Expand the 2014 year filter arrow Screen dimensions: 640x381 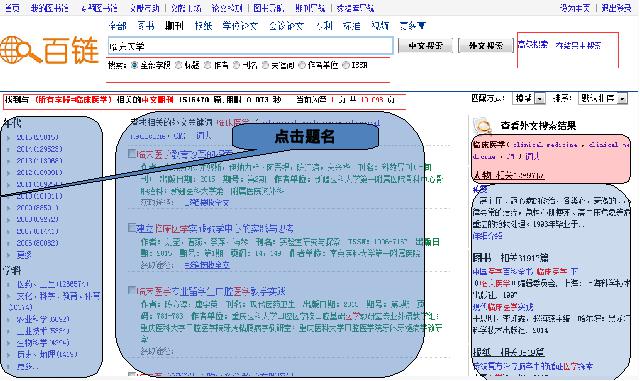pyautogui.click(x=9, y=150)
